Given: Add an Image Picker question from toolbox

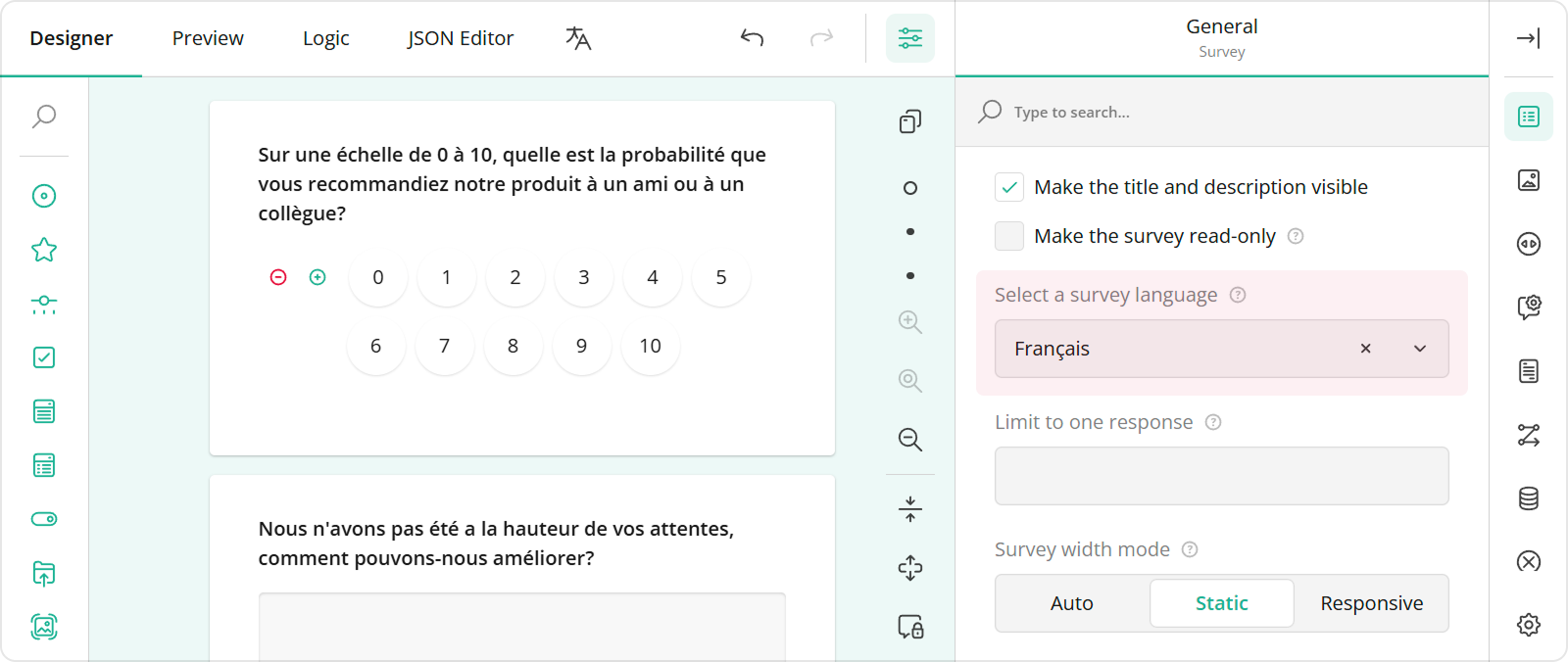Looking at the screenshot, I should coord(44,627).
